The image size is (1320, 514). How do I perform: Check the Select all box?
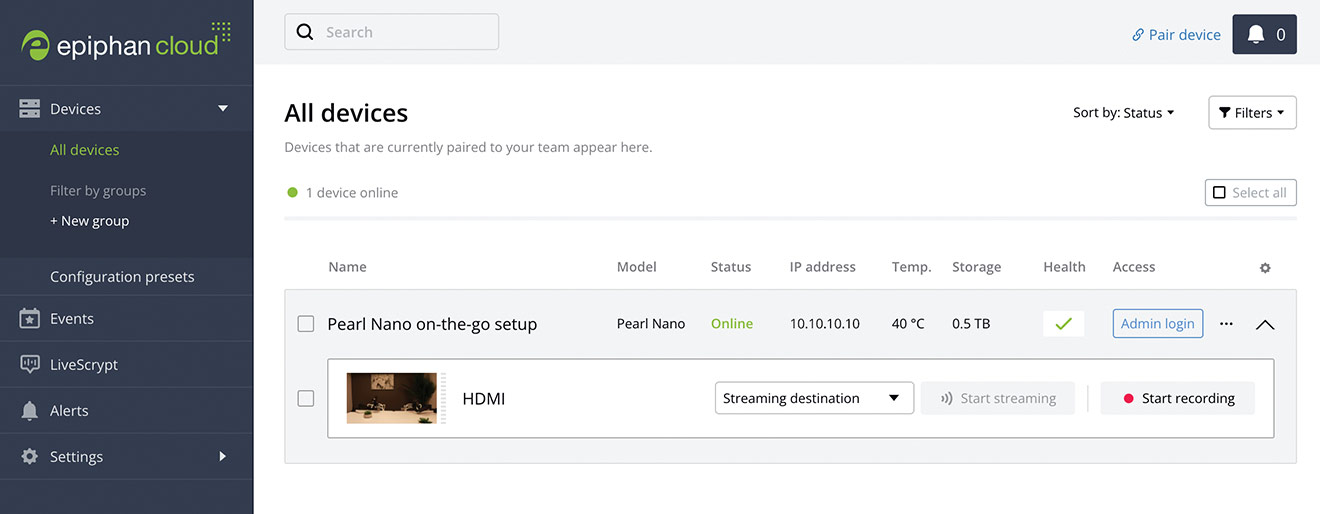click(x=1219, y=193)
